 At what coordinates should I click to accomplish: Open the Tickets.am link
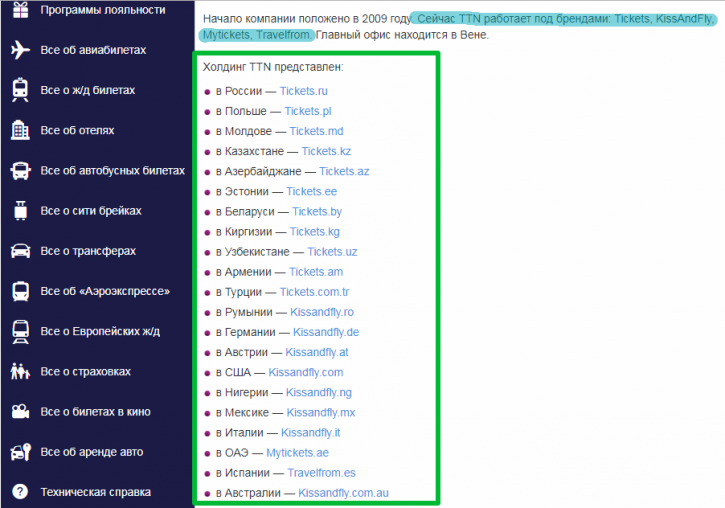316,272
